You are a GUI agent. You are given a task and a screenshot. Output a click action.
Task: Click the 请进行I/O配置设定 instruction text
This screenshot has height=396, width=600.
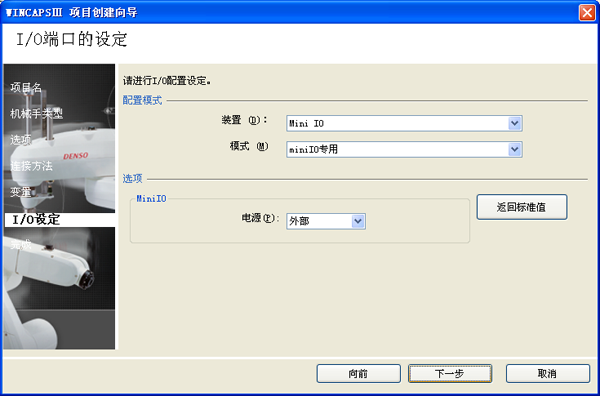(x=167, y=81)
